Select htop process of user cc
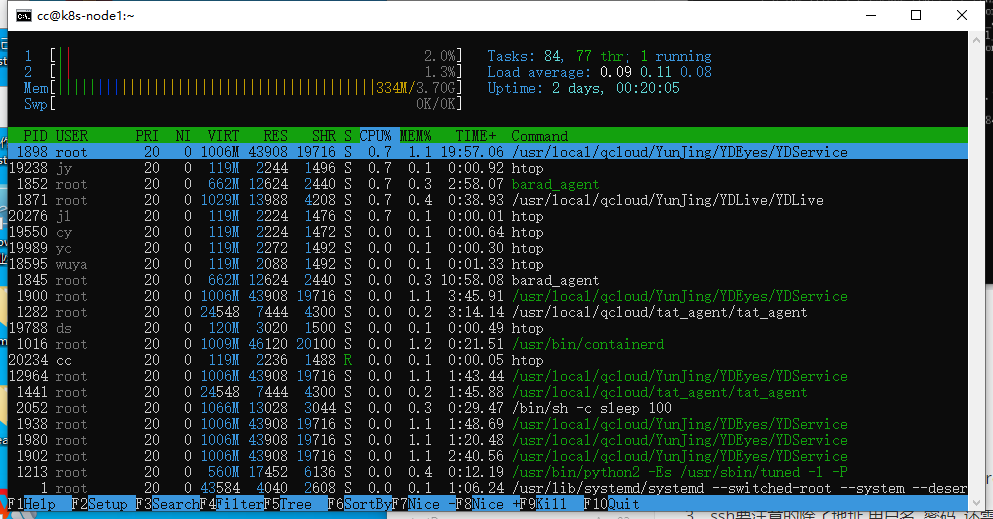The width and height of the screenshot is (993, 519). 488,360
